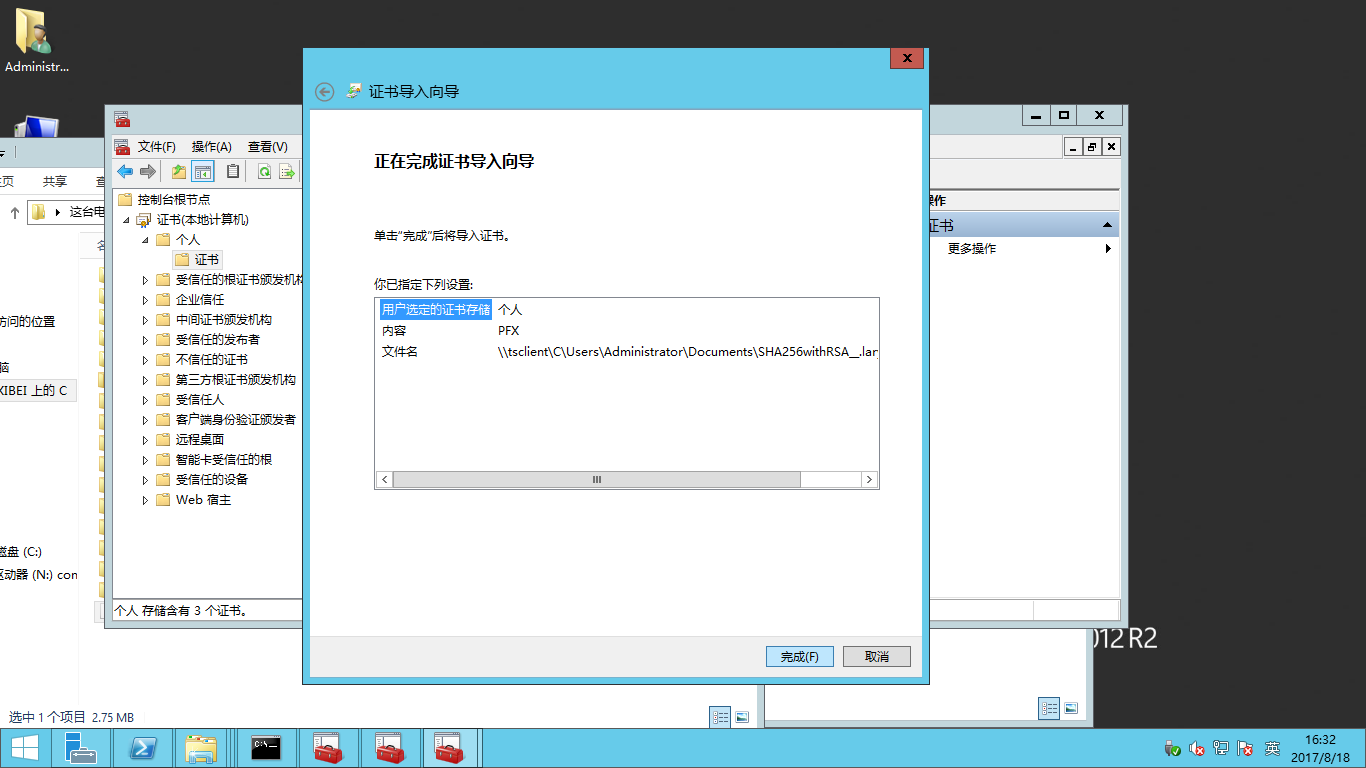Open PowerShell from the taskbar
1366x768 pixels.
[142, 748]
